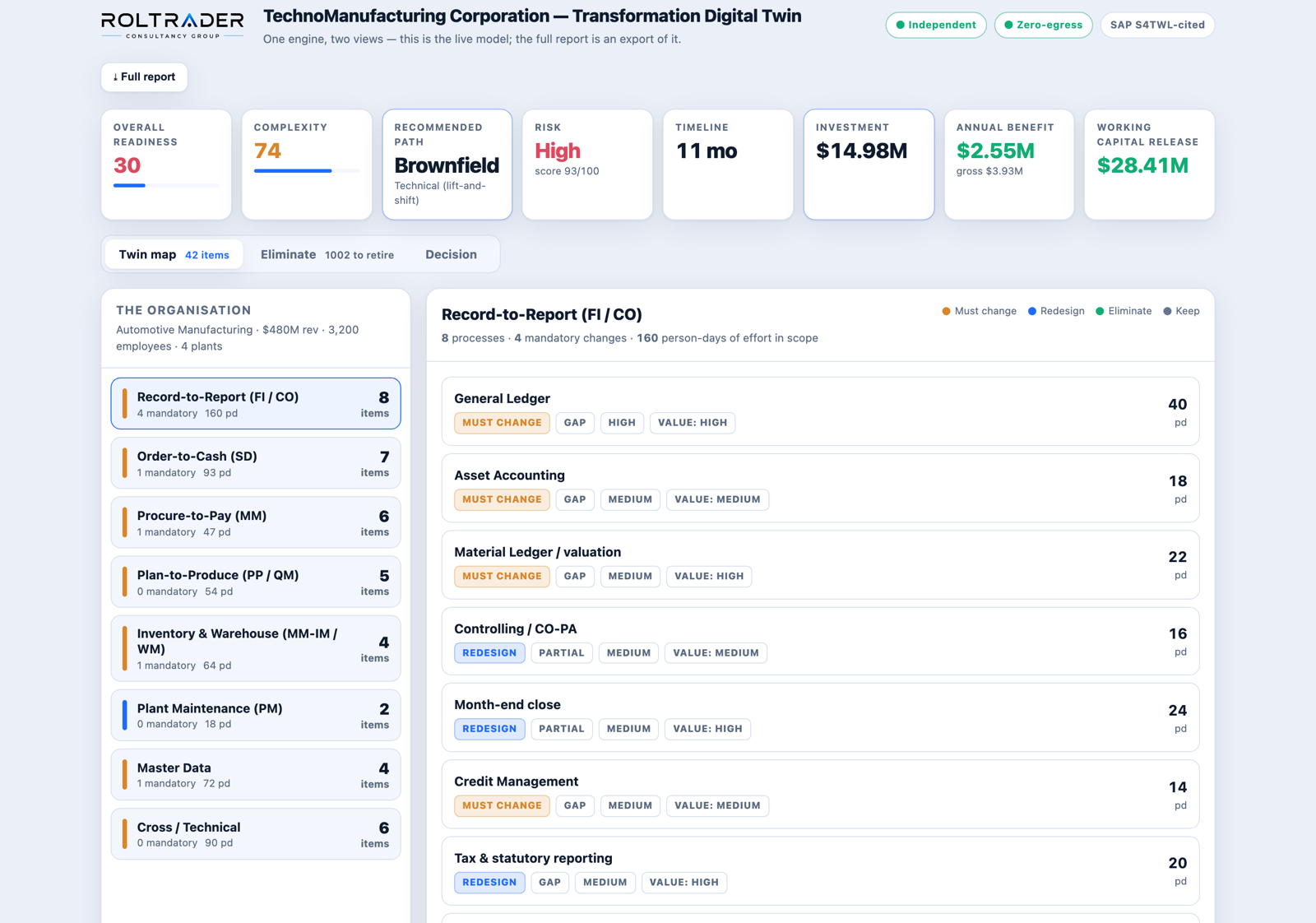Click the Keep legend dot

pyautogui.click(x=1167, y=311)
